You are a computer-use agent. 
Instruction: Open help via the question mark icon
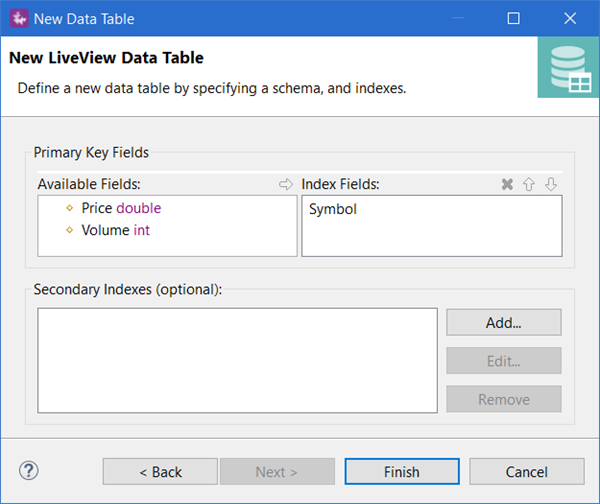(x=29, y=470)
